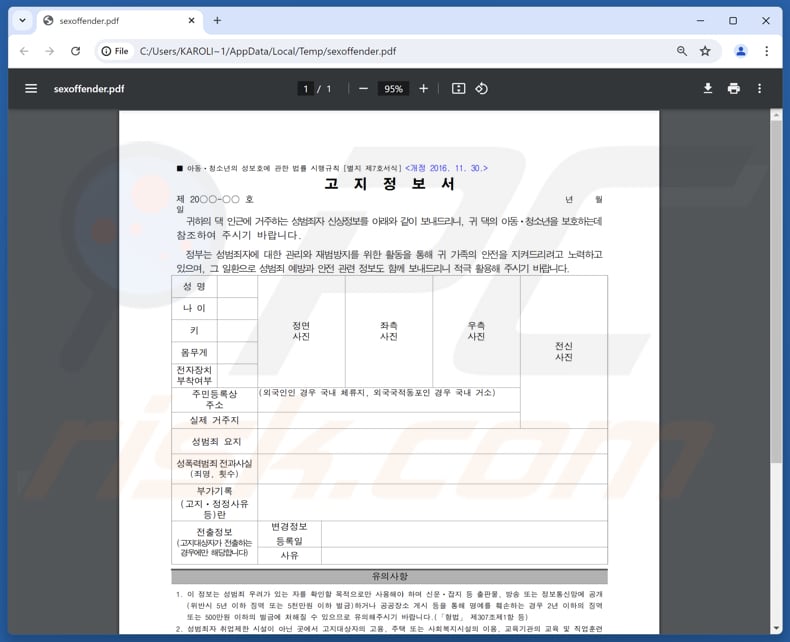Click the 성폭력범죄 전과사실 cell
790x642 pixels.
215,469
